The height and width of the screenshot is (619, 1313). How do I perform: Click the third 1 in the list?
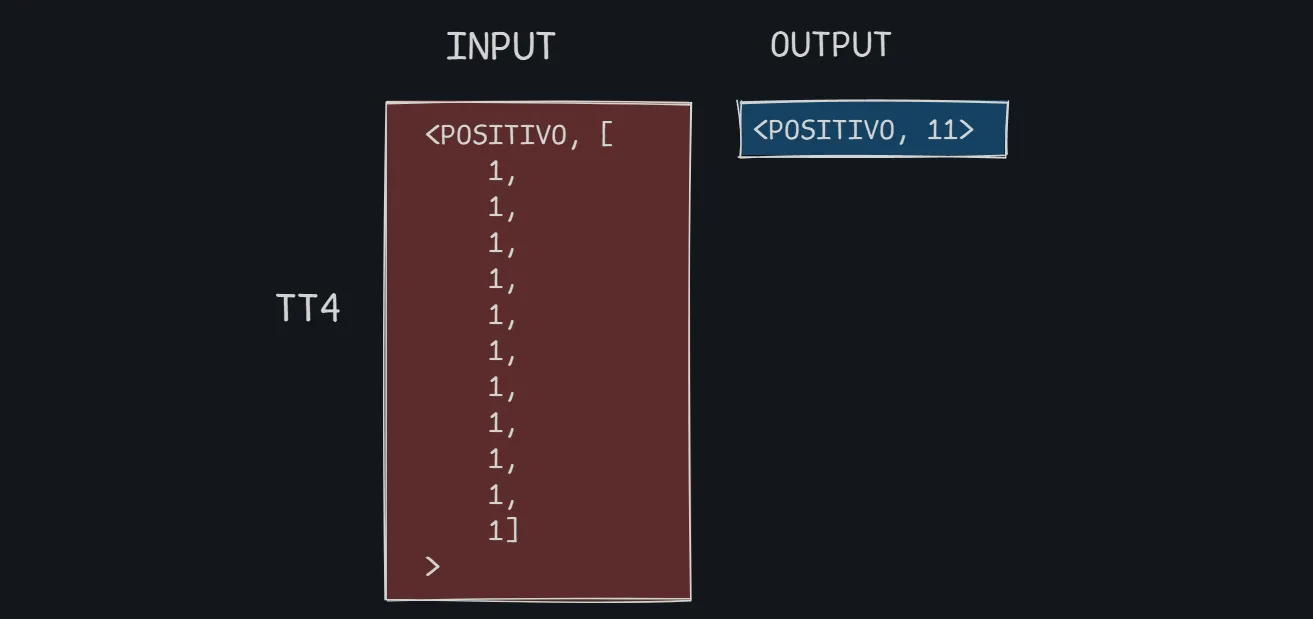(x=495, y=244)
